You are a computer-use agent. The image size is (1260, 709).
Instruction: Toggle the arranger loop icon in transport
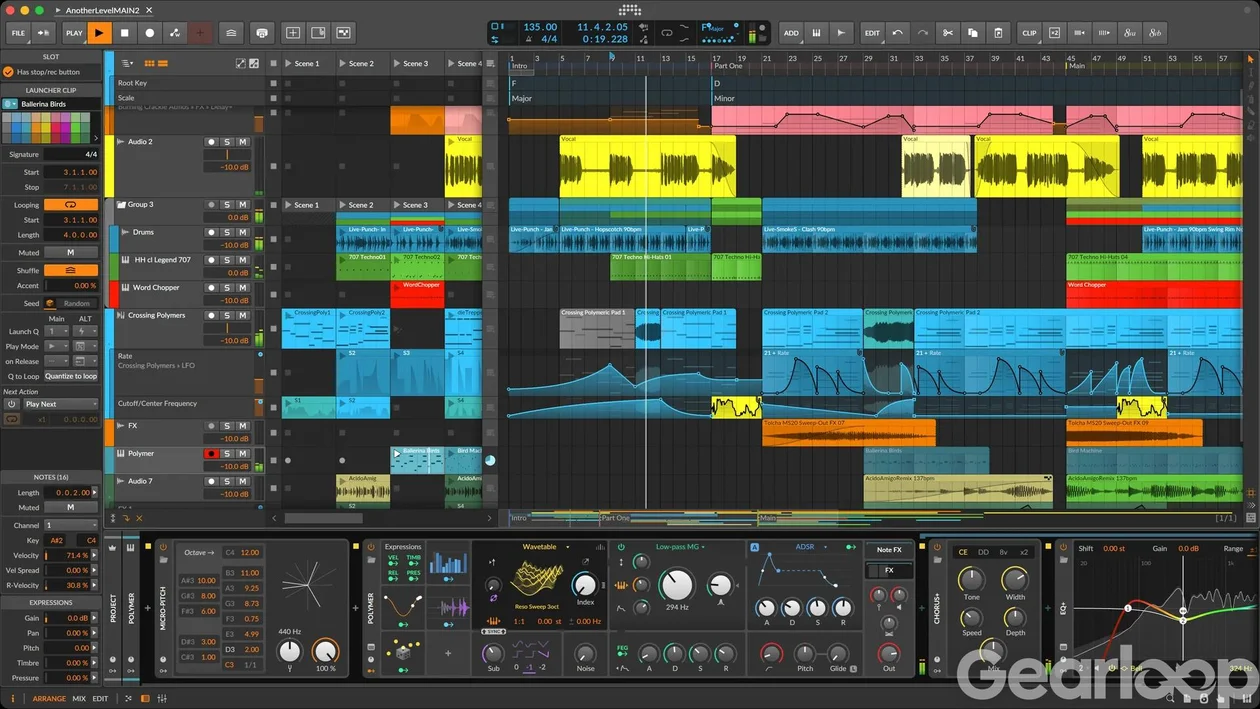(x=667, y=33)
